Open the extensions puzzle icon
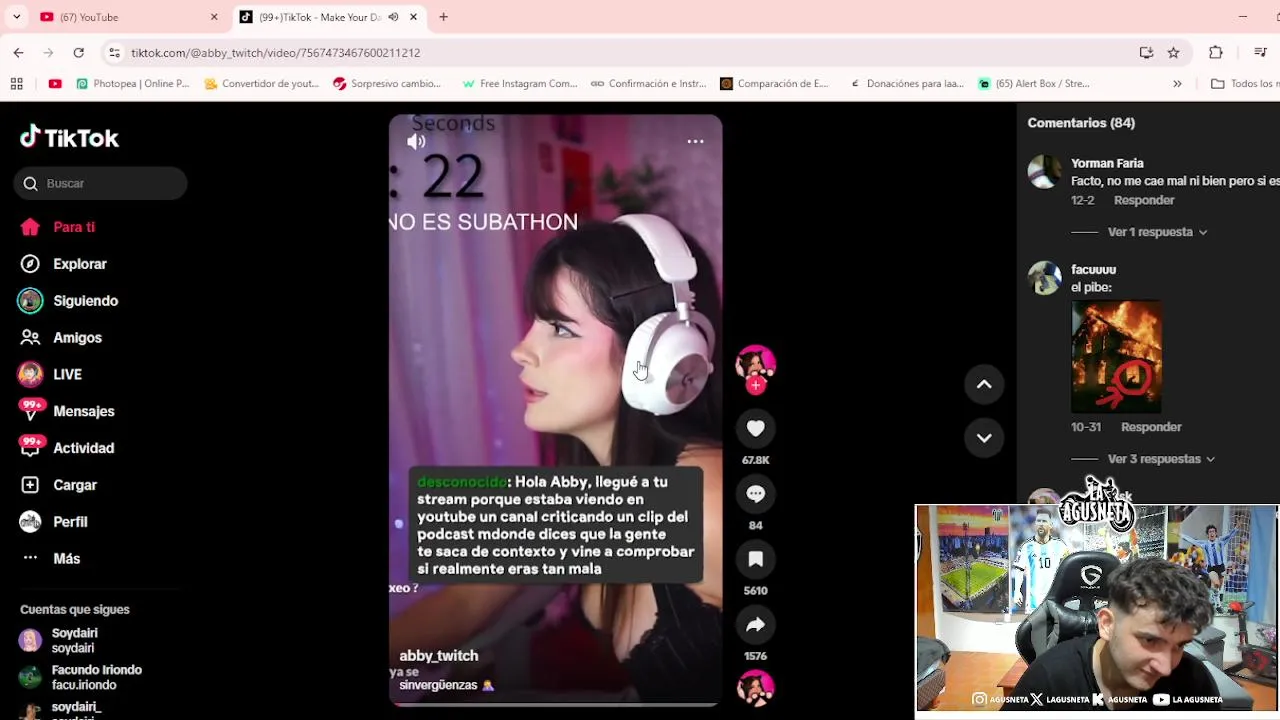1280x720 pixels. (x=1216, y=53)
